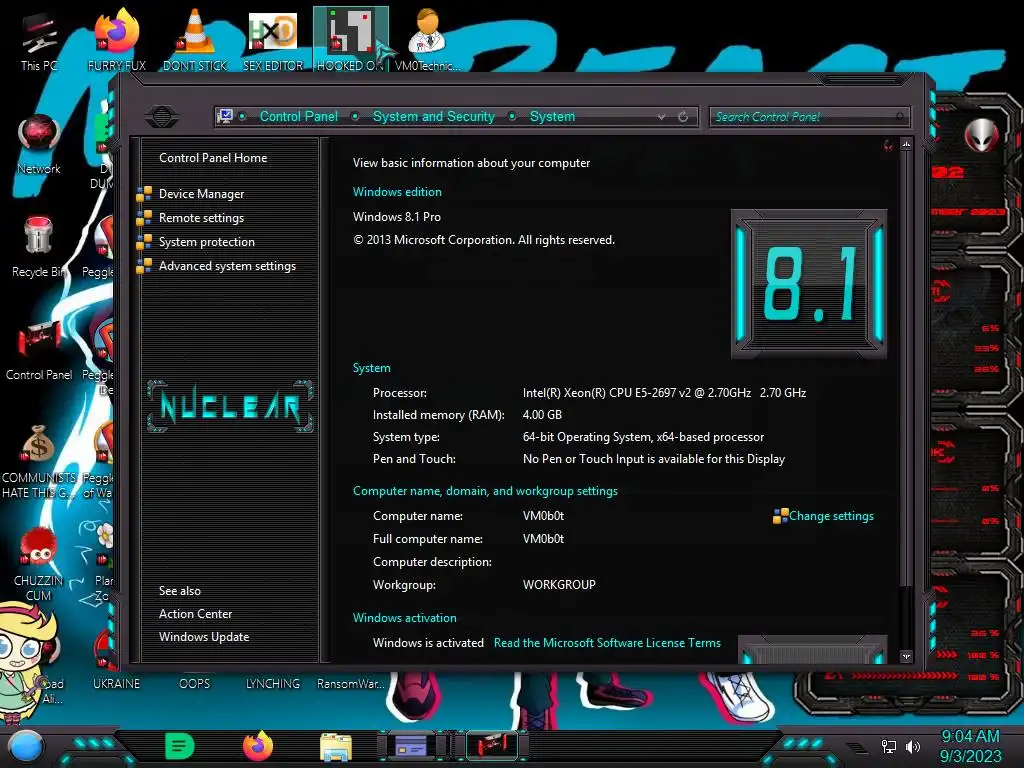1024x768 pixels.
Task: Go to Control Panel breadcrumb
Action: [298, 116]
